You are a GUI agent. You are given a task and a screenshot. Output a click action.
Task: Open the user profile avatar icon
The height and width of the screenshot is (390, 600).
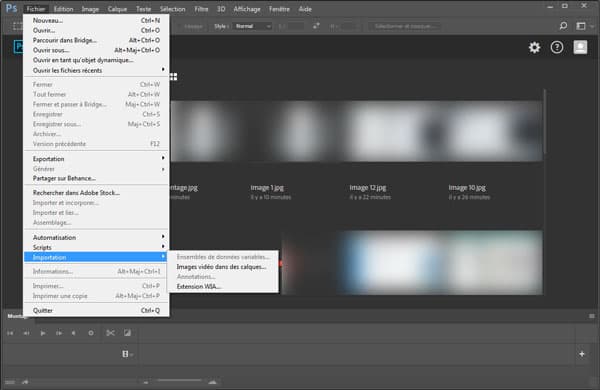pos(580,47)
